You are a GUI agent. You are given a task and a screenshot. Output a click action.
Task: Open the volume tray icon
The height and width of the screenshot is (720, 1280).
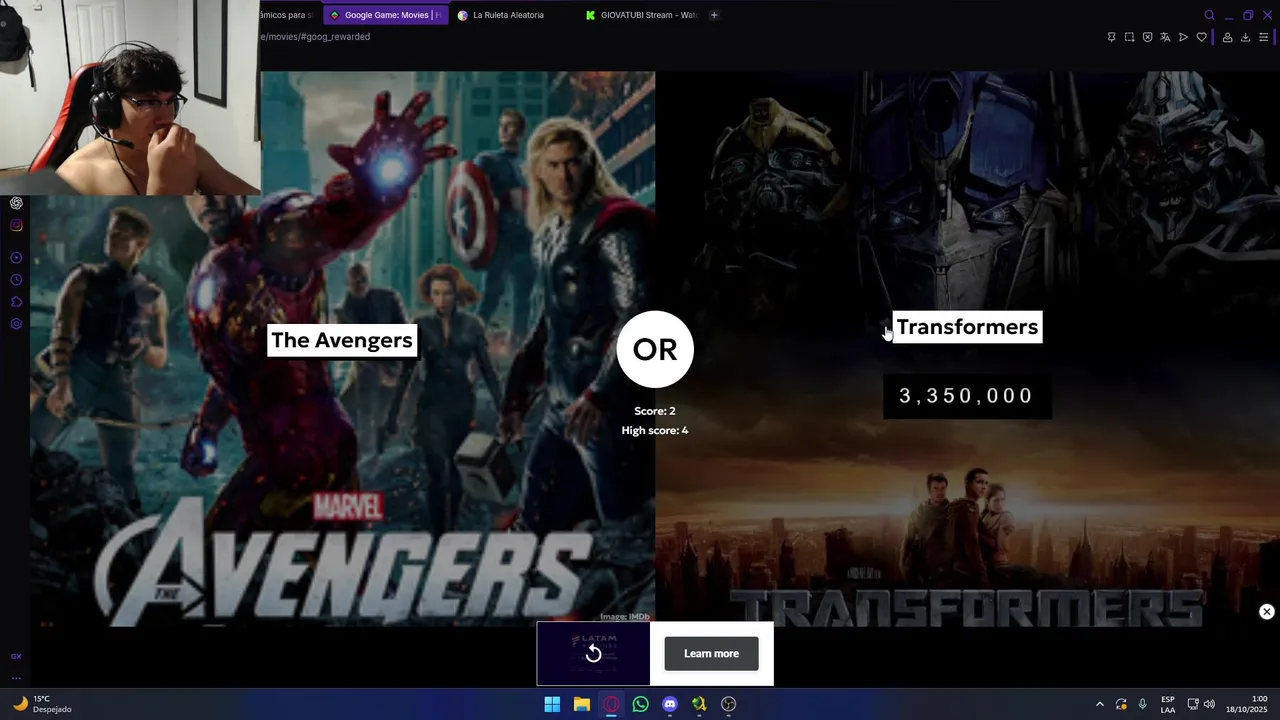click(x=1209, y=704)
